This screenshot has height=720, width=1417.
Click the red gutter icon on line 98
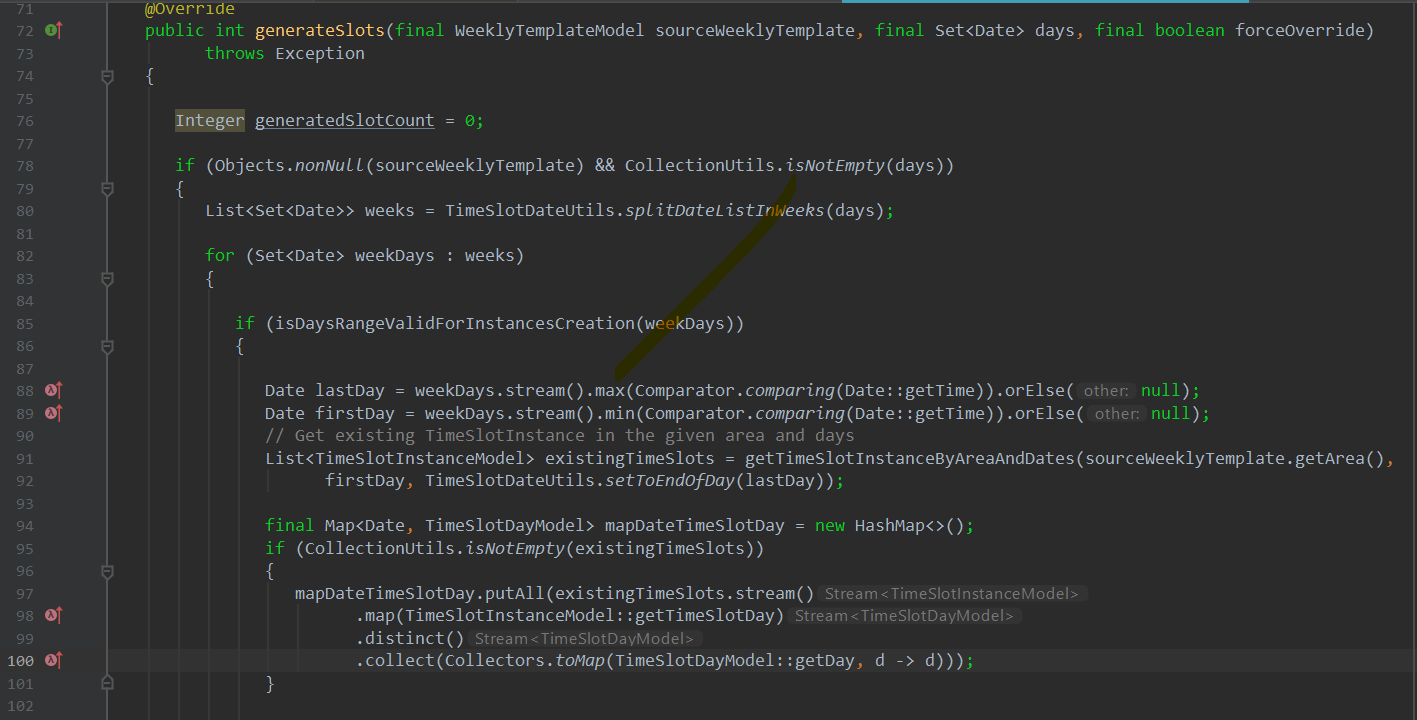coord(53,615)
